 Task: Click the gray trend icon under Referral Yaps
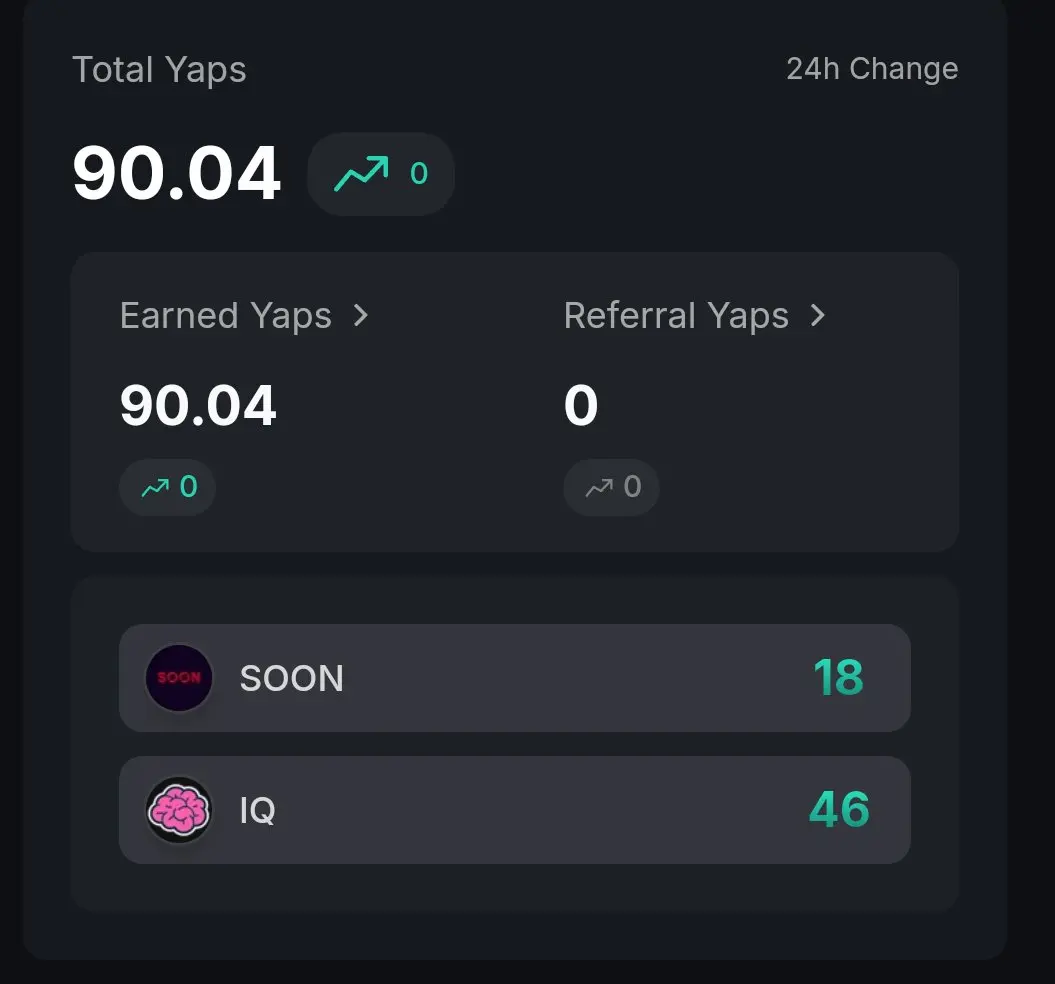[599, 487]
